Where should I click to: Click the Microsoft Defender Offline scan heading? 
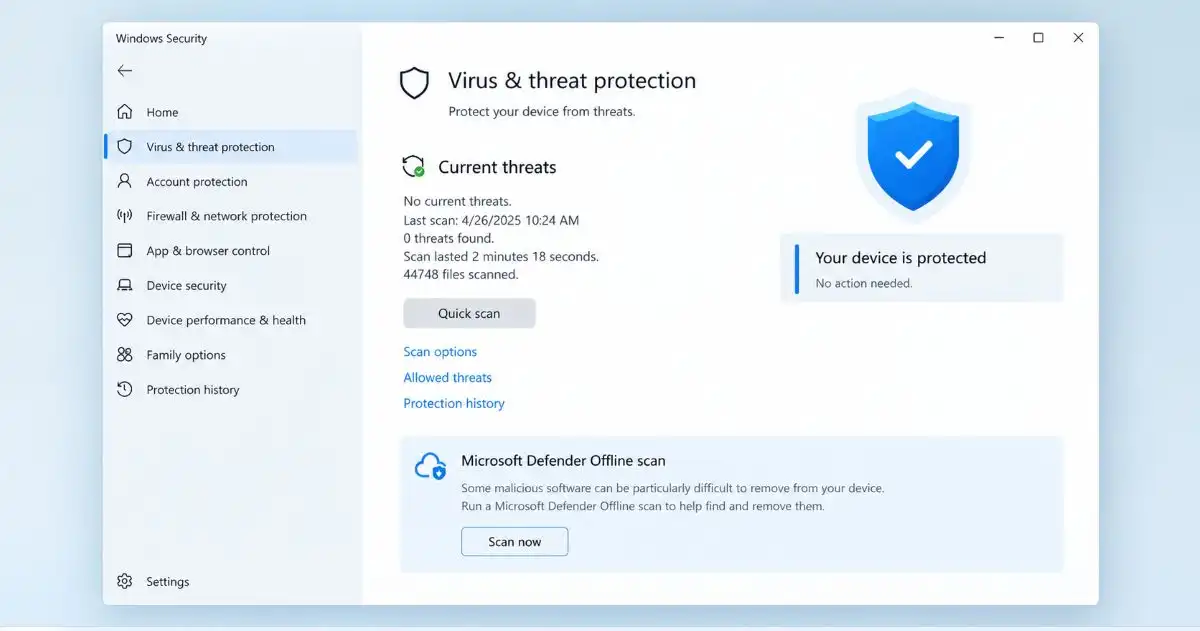click(x=563, y=461)
